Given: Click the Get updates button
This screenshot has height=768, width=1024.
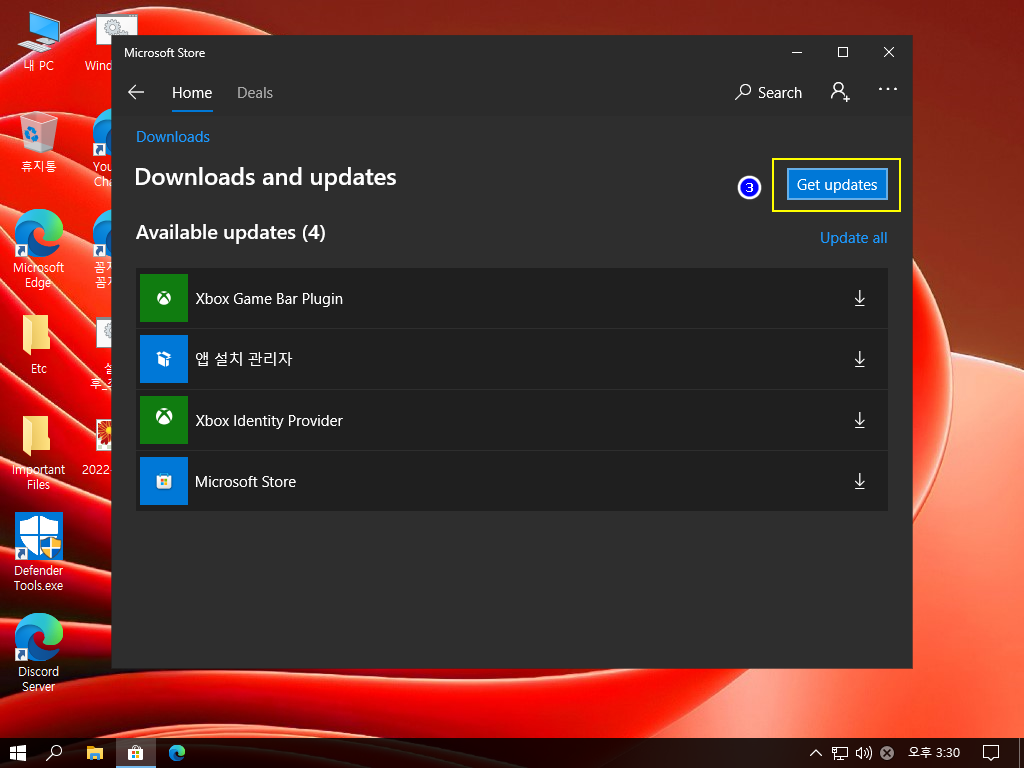Looking at the screenshot, I should tap(837, 185).
